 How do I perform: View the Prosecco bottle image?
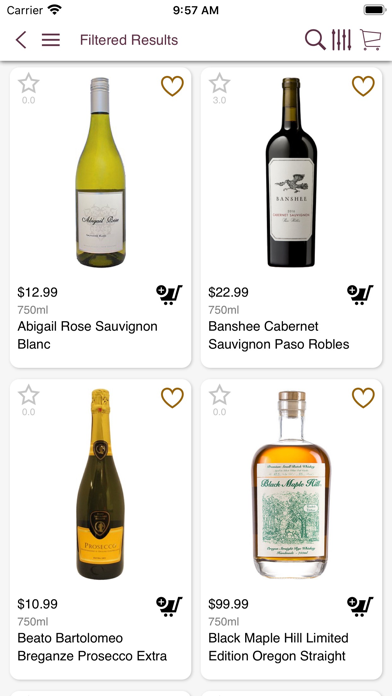coord(100,484)
